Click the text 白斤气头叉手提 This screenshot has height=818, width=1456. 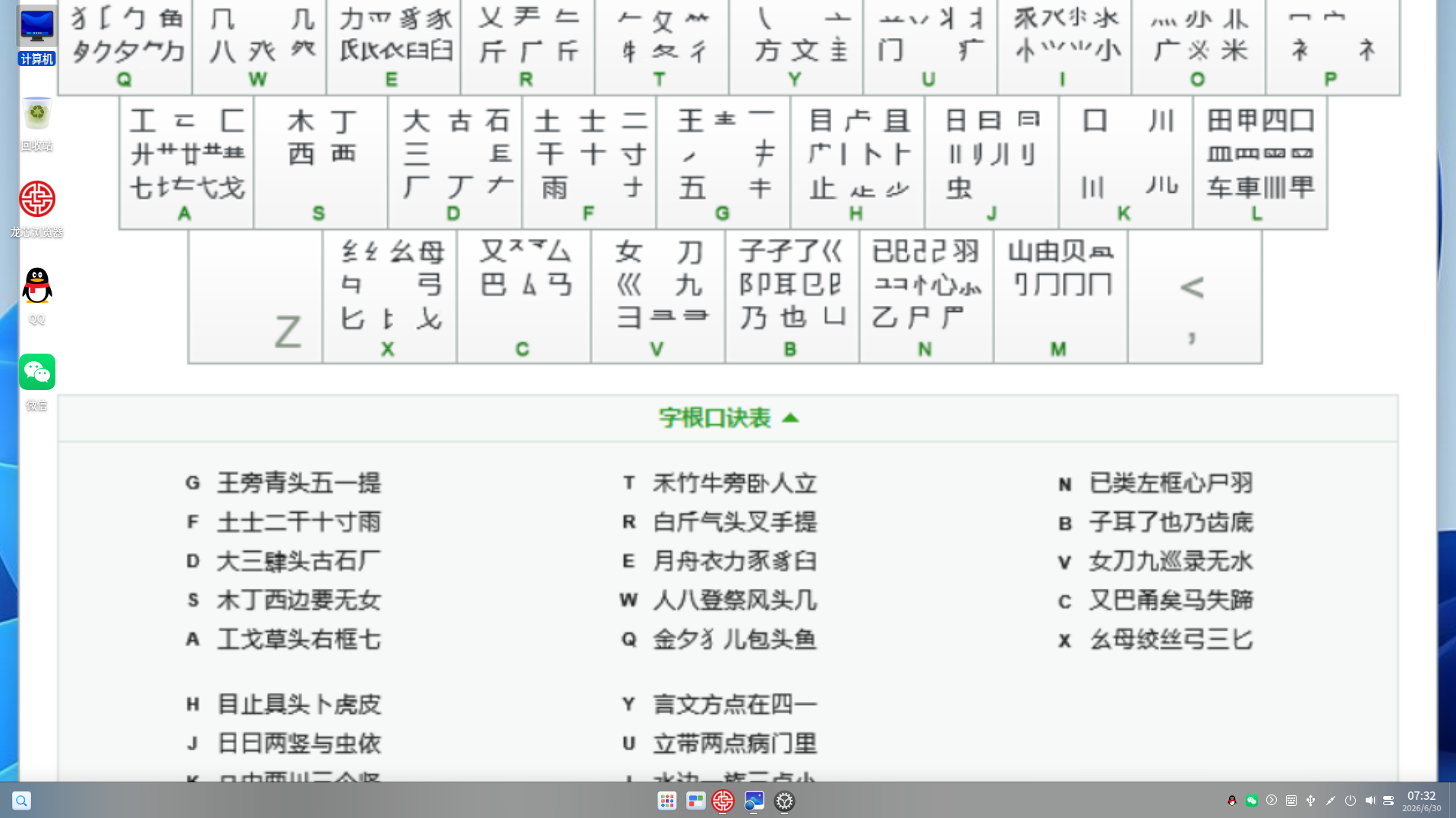point(735,522)
